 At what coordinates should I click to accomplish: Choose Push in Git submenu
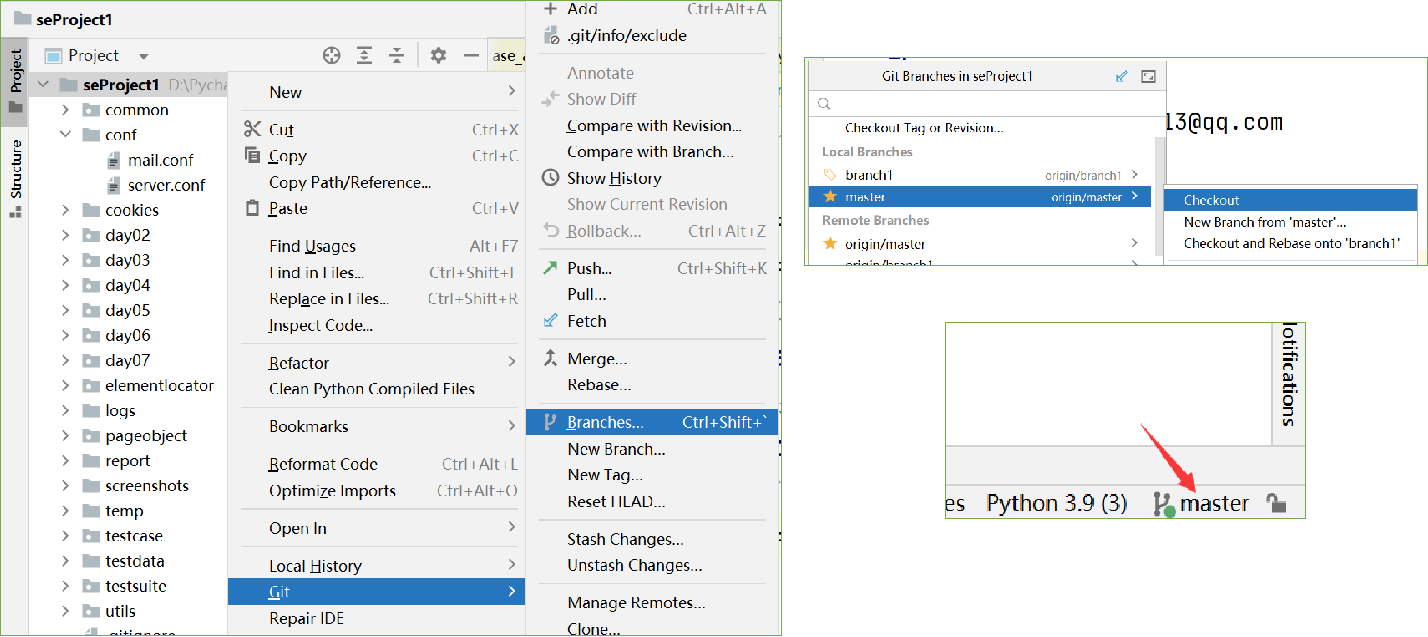652,268
